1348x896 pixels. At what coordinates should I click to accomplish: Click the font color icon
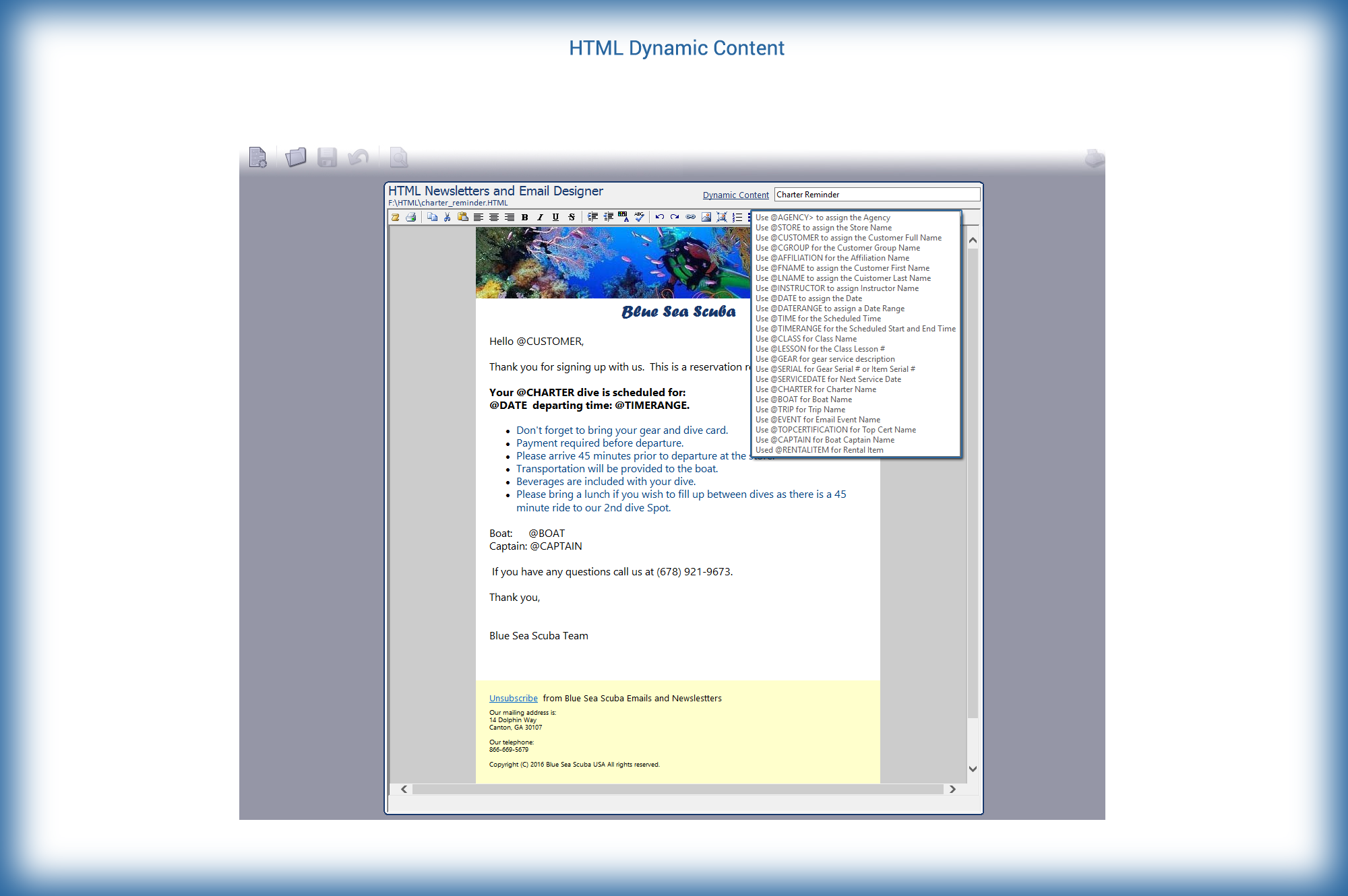(x=623, y=217)
